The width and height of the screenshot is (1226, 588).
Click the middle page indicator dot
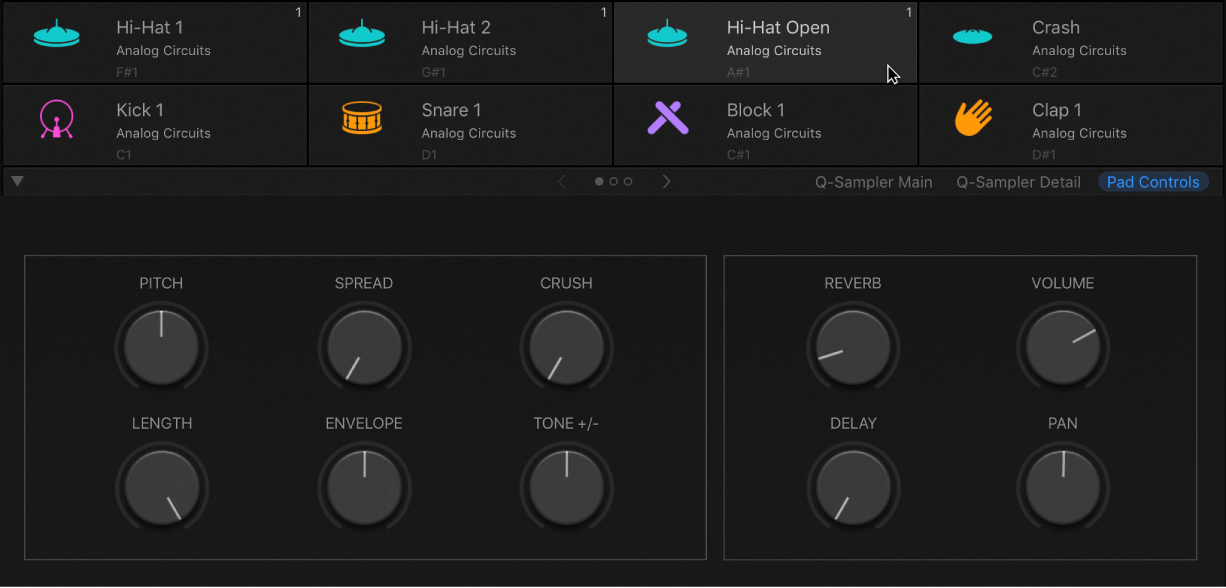(613, 181)
